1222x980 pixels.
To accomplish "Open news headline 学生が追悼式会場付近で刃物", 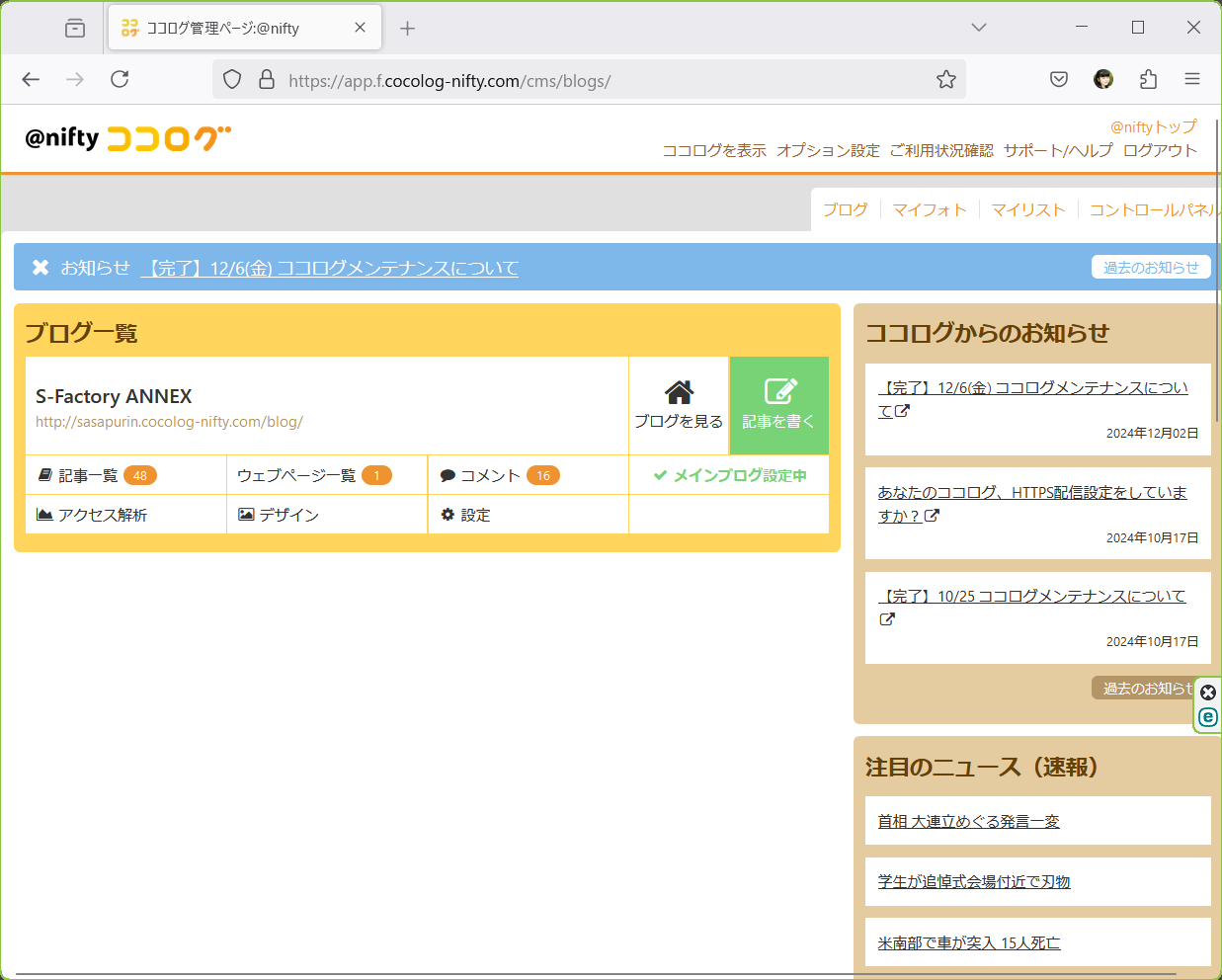I will tap(974, 881).
